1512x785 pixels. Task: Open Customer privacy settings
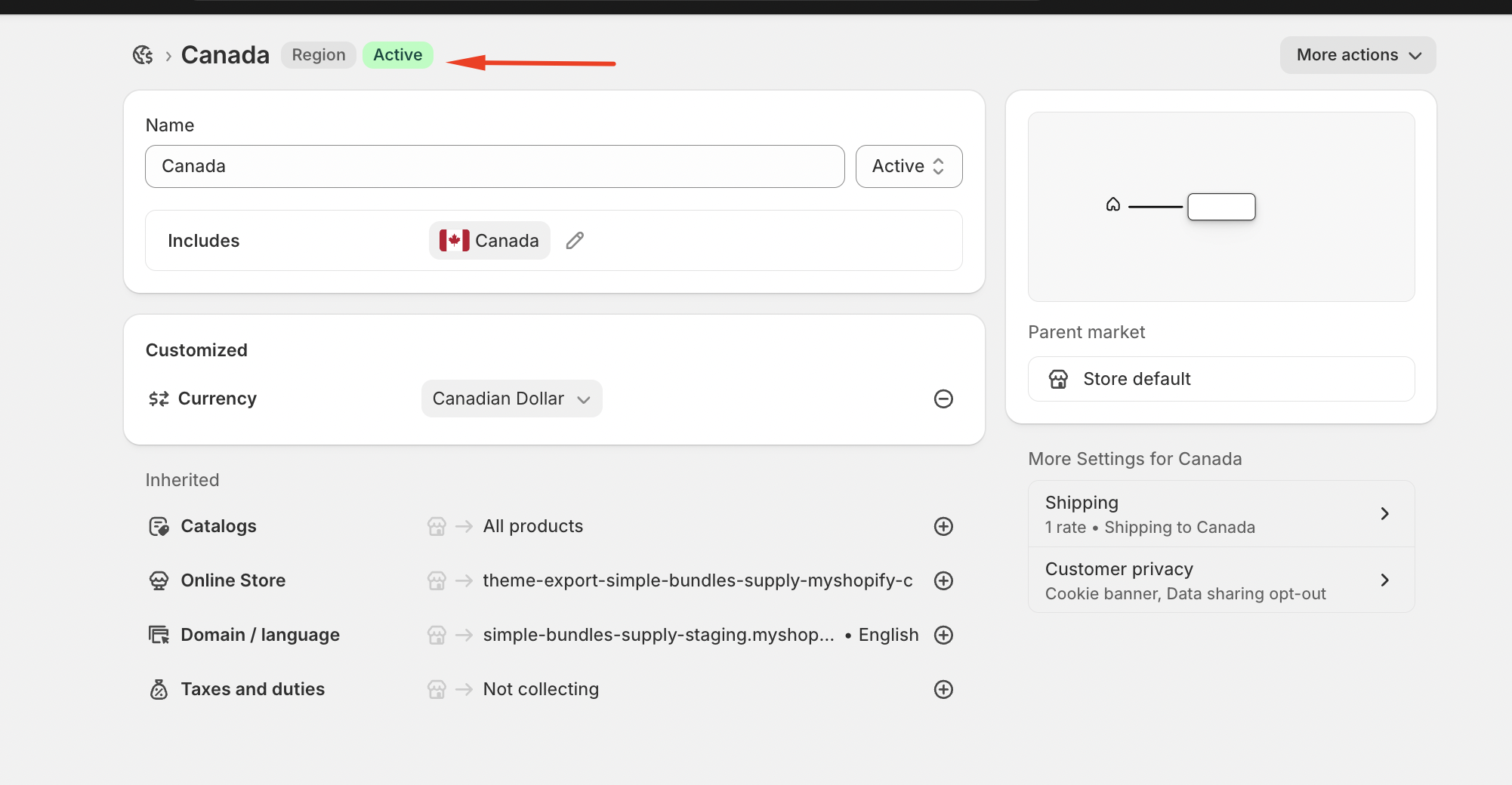[x=1221, y=580]
